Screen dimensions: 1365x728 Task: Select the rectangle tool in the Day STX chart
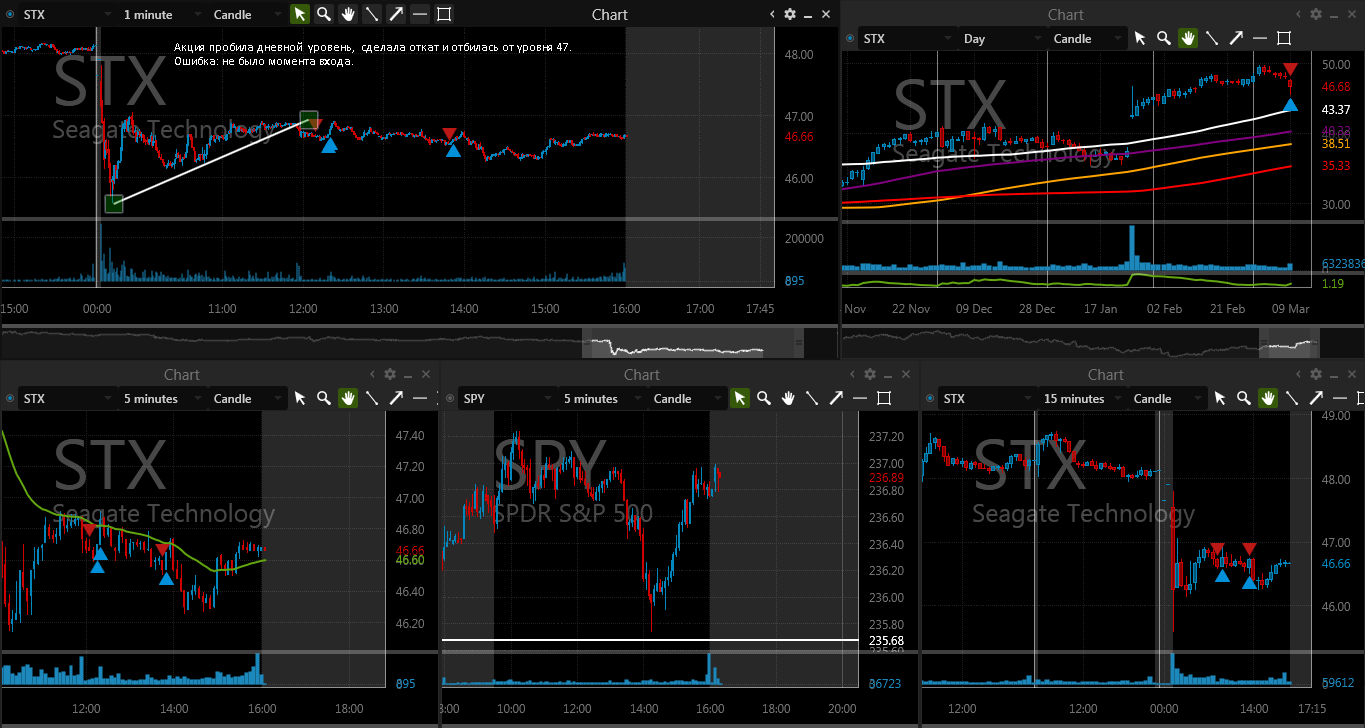click(x=1284, y=38)
